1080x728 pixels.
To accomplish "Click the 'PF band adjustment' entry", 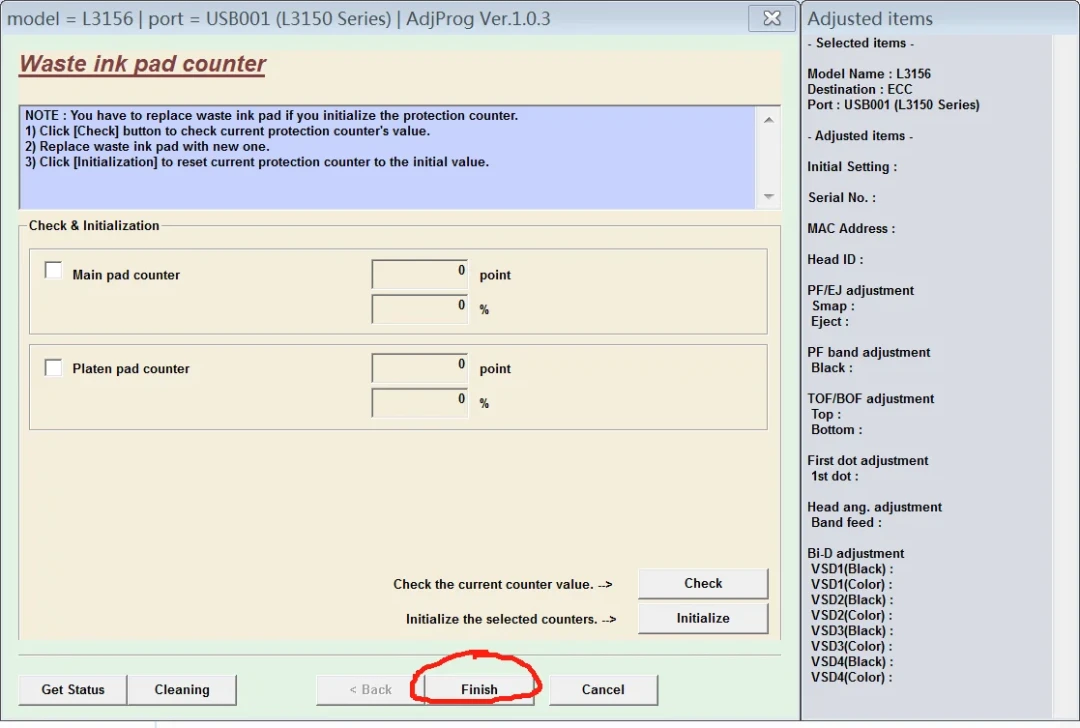I will tap(869, 353).
